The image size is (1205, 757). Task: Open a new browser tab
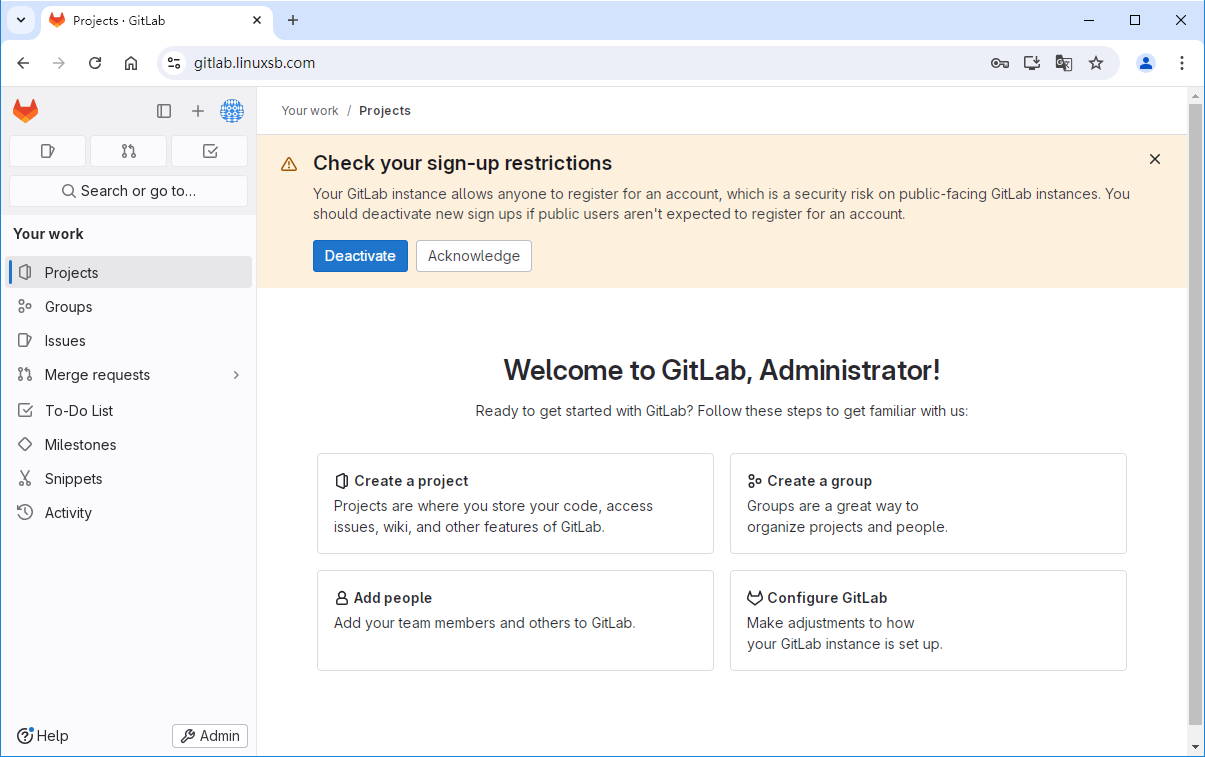pyautogui.click(x=293, y=20)
